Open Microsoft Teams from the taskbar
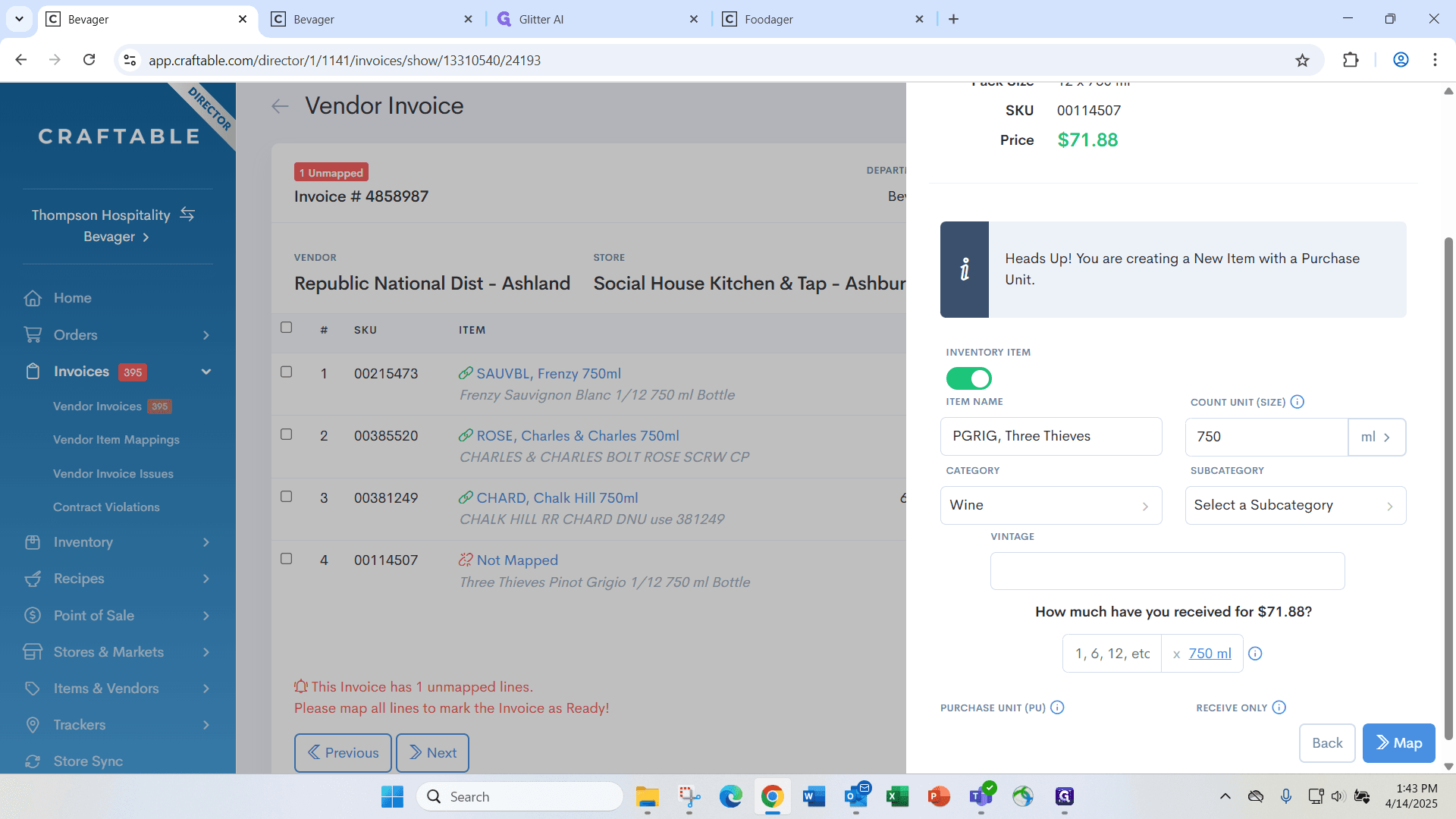Screen dimensions: 1456x819 pyautogui.click(x=981, y=796)
